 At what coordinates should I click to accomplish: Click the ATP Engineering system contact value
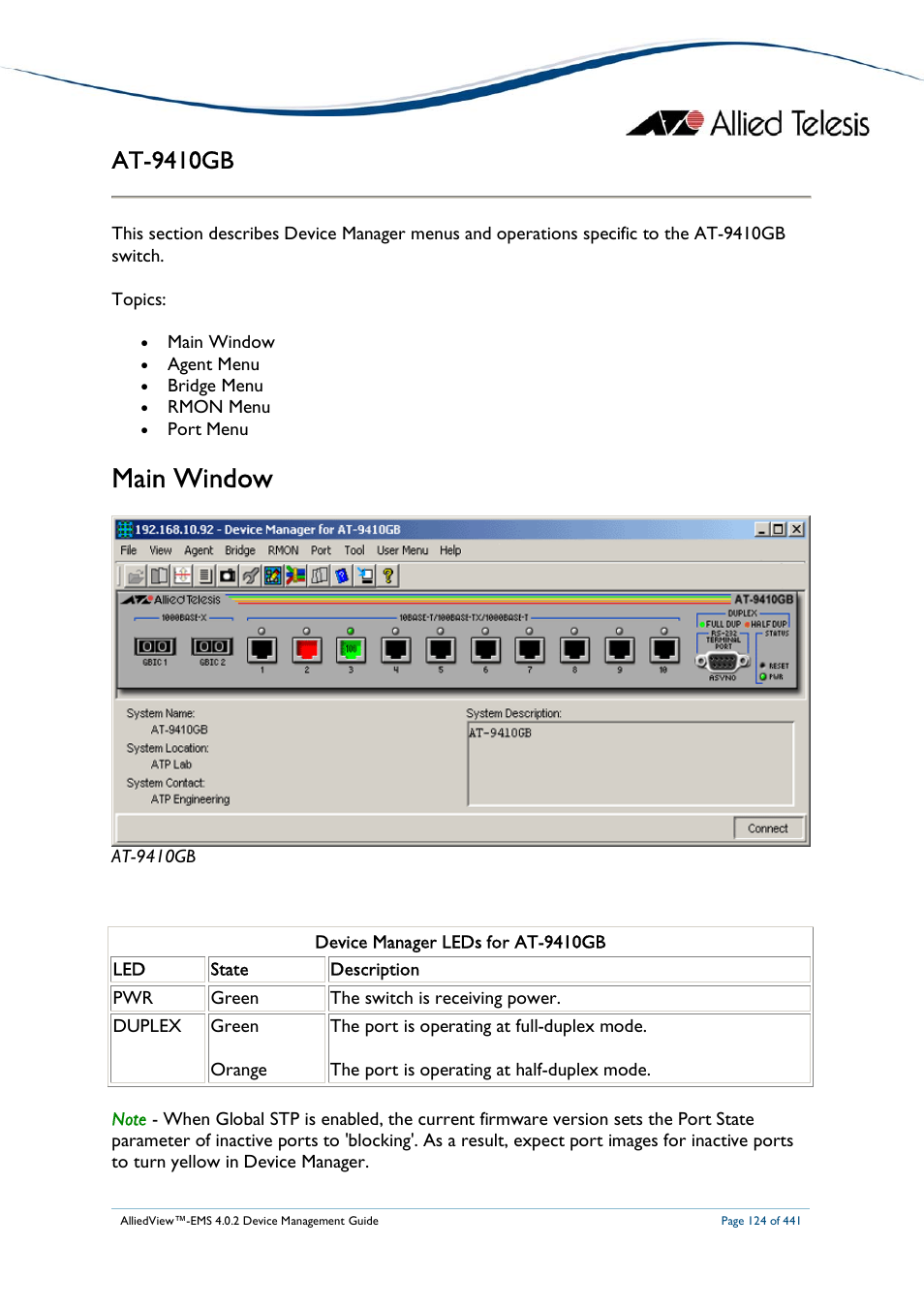point(190,799)
